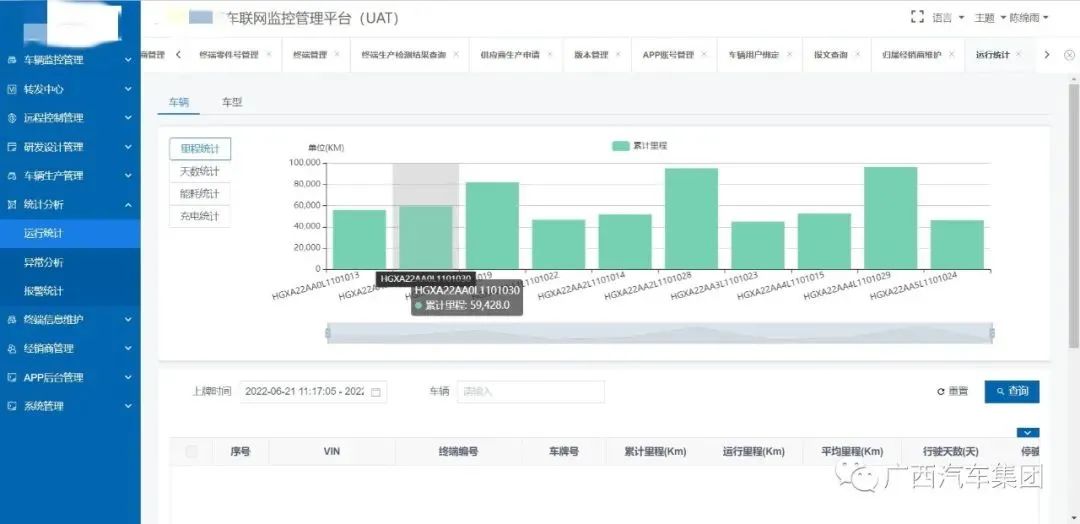Open 报警统计 in the sidebar
1080x524 pixels.
click(70, 291)
